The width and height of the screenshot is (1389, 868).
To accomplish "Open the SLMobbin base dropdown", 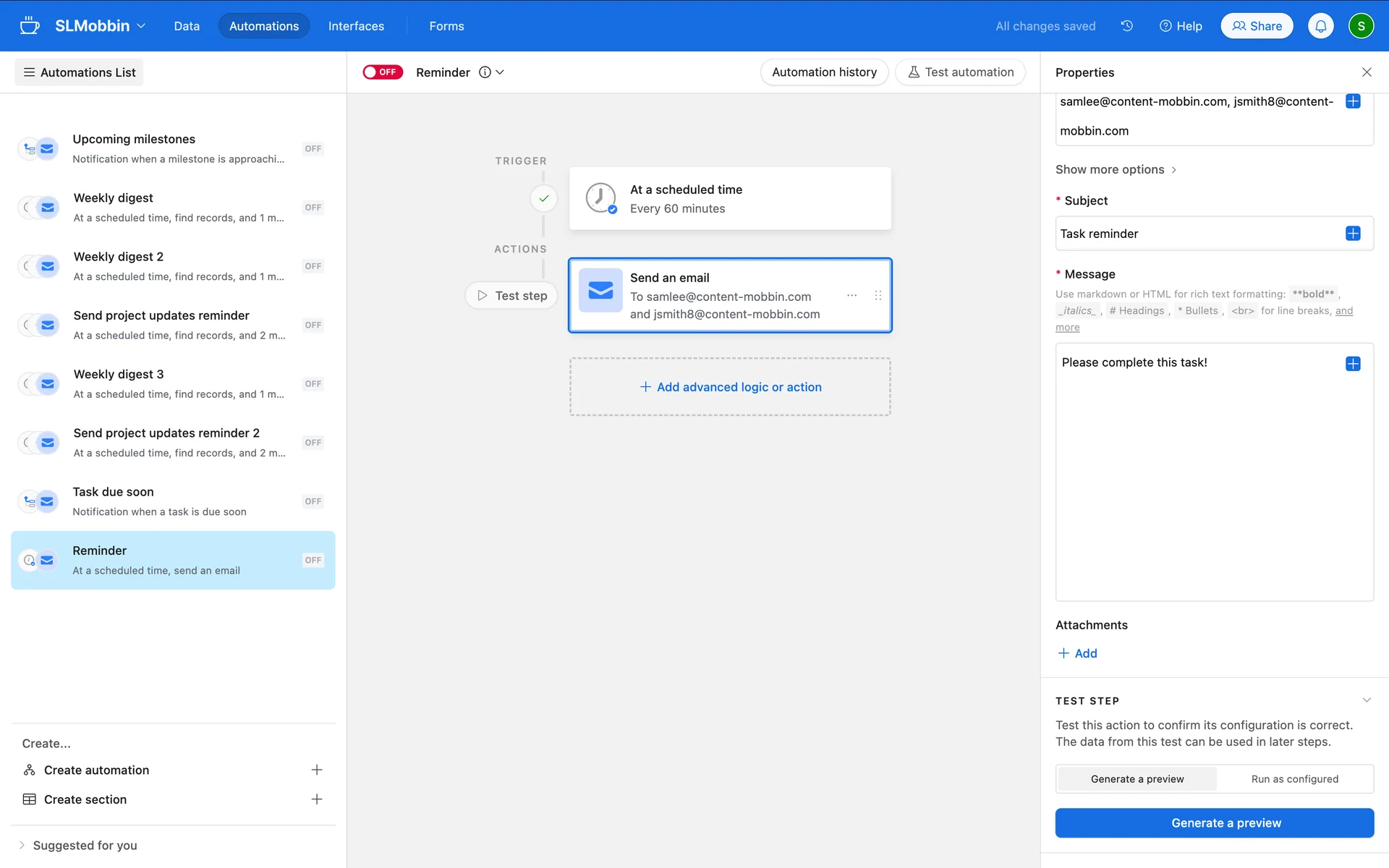I will click(101, 26).
